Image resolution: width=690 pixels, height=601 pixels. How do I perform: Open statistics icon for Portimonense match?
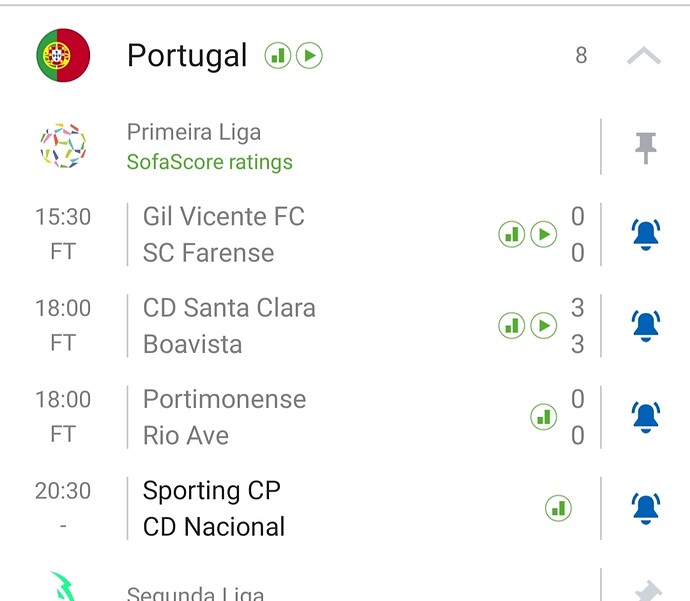coord(543,417)
